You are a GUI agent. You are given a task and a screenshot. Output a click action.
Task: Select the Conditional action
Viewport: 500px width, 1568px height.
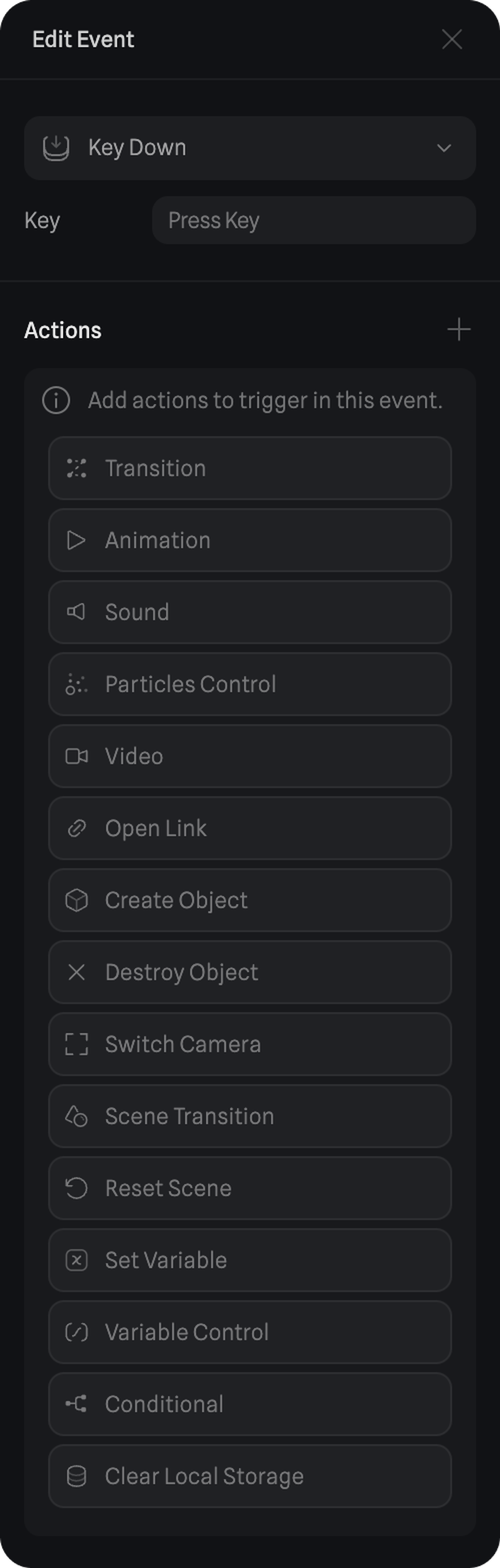[250, 1404]
